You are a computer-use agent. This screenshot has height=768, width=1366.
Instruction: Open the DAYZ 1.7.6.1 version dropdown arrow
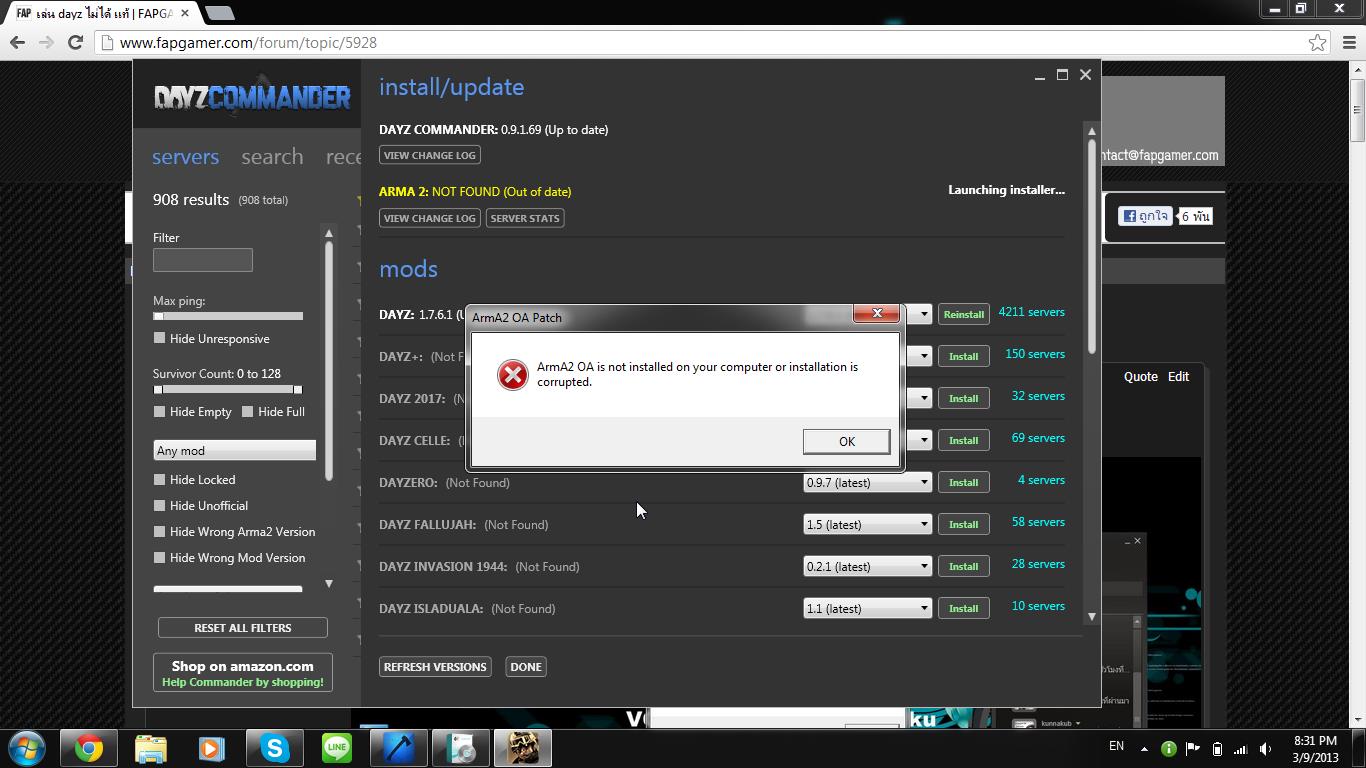coord(923,314)
